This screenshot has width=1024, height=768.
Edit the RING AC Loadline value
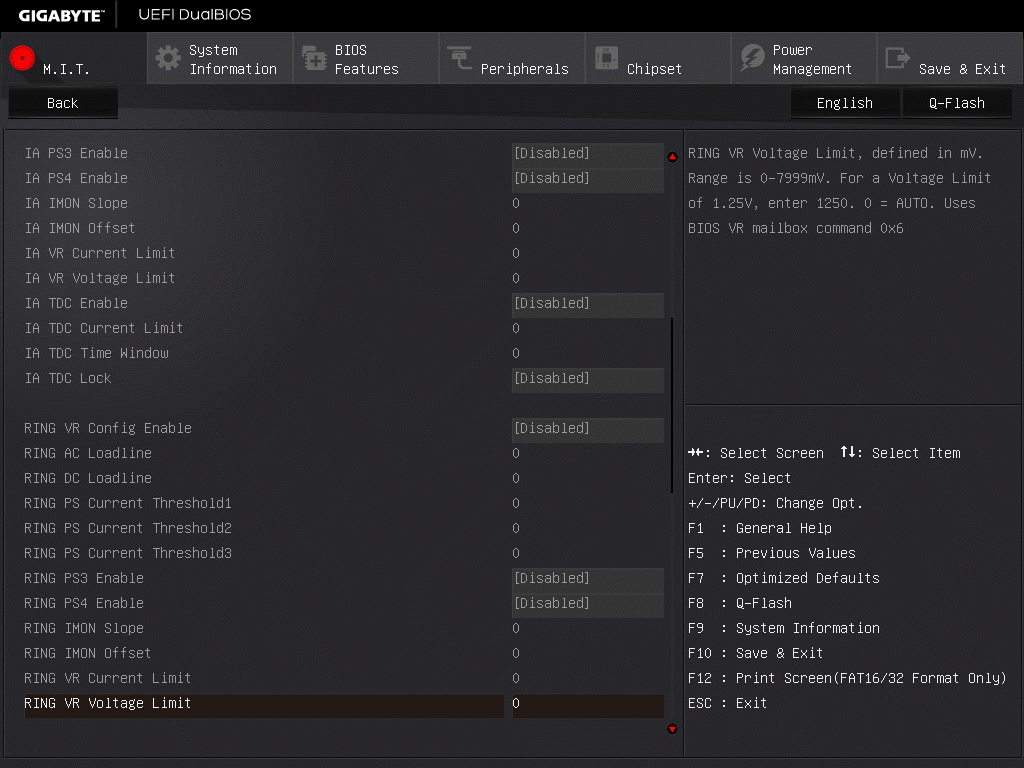[x=516, y=453]
